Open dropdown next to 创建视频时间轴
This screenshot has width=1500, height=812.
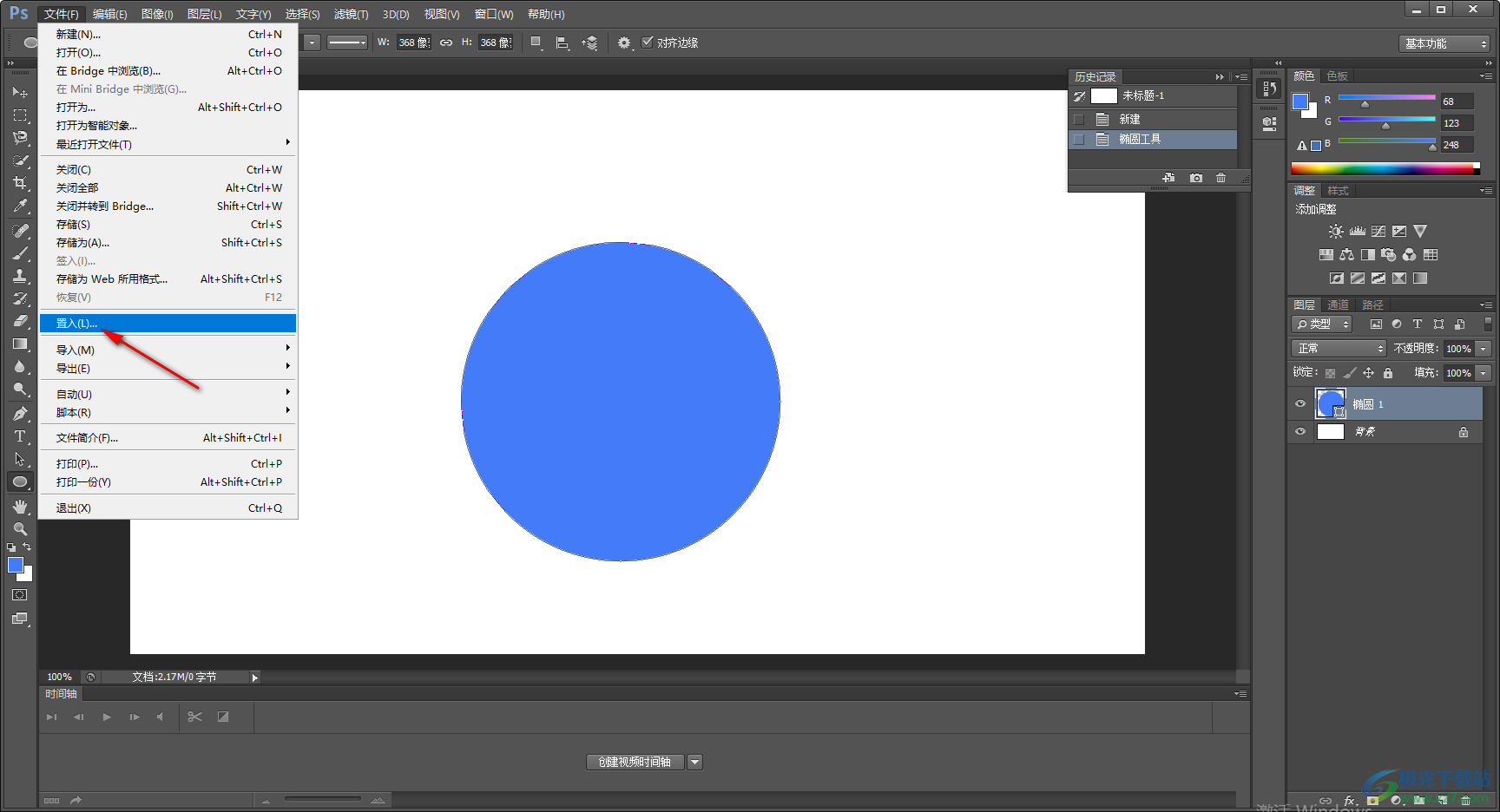[694, 762]
